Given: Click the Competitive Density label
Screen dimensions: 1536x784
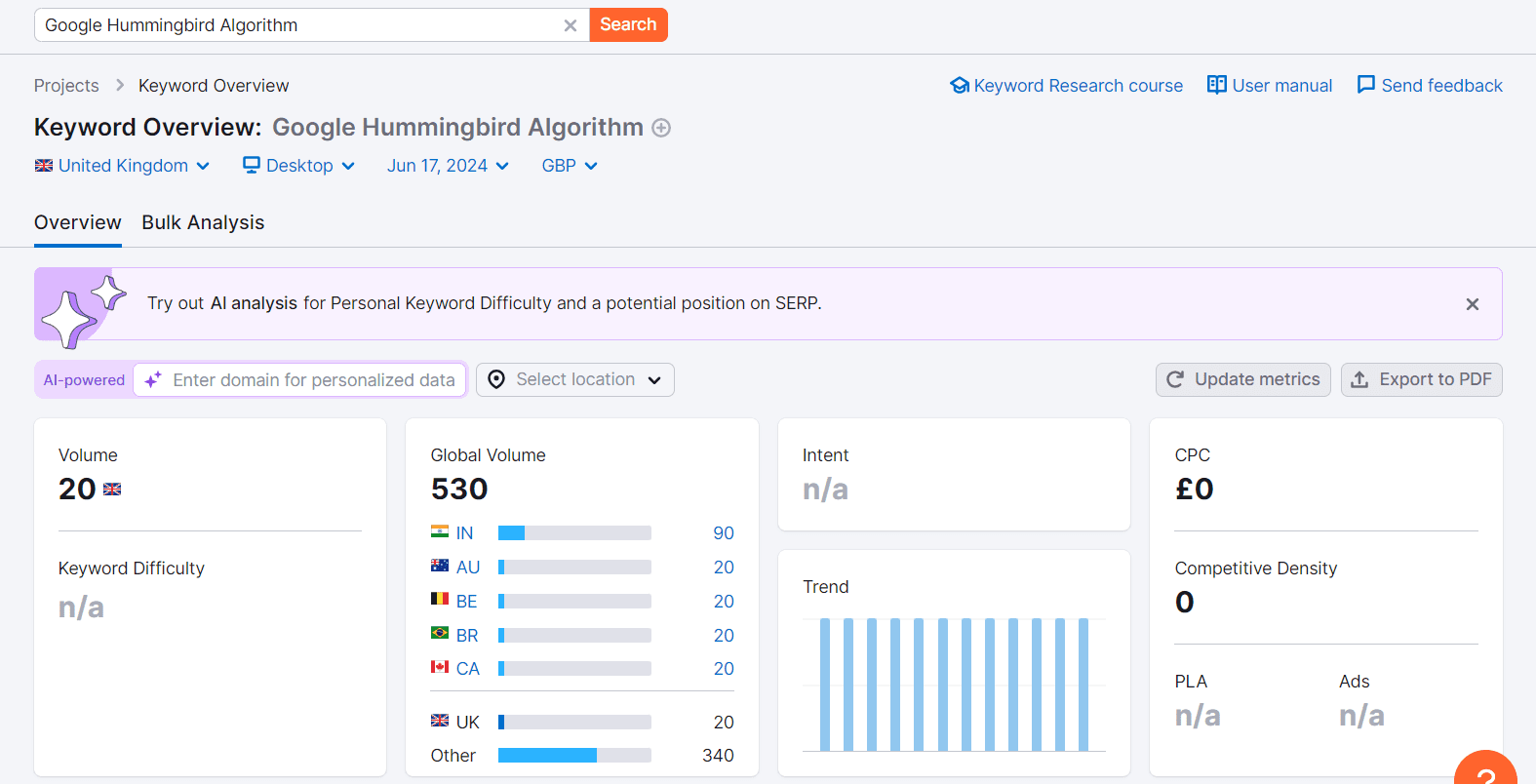Looking at the screenshot, I should tap(1255, 568).
